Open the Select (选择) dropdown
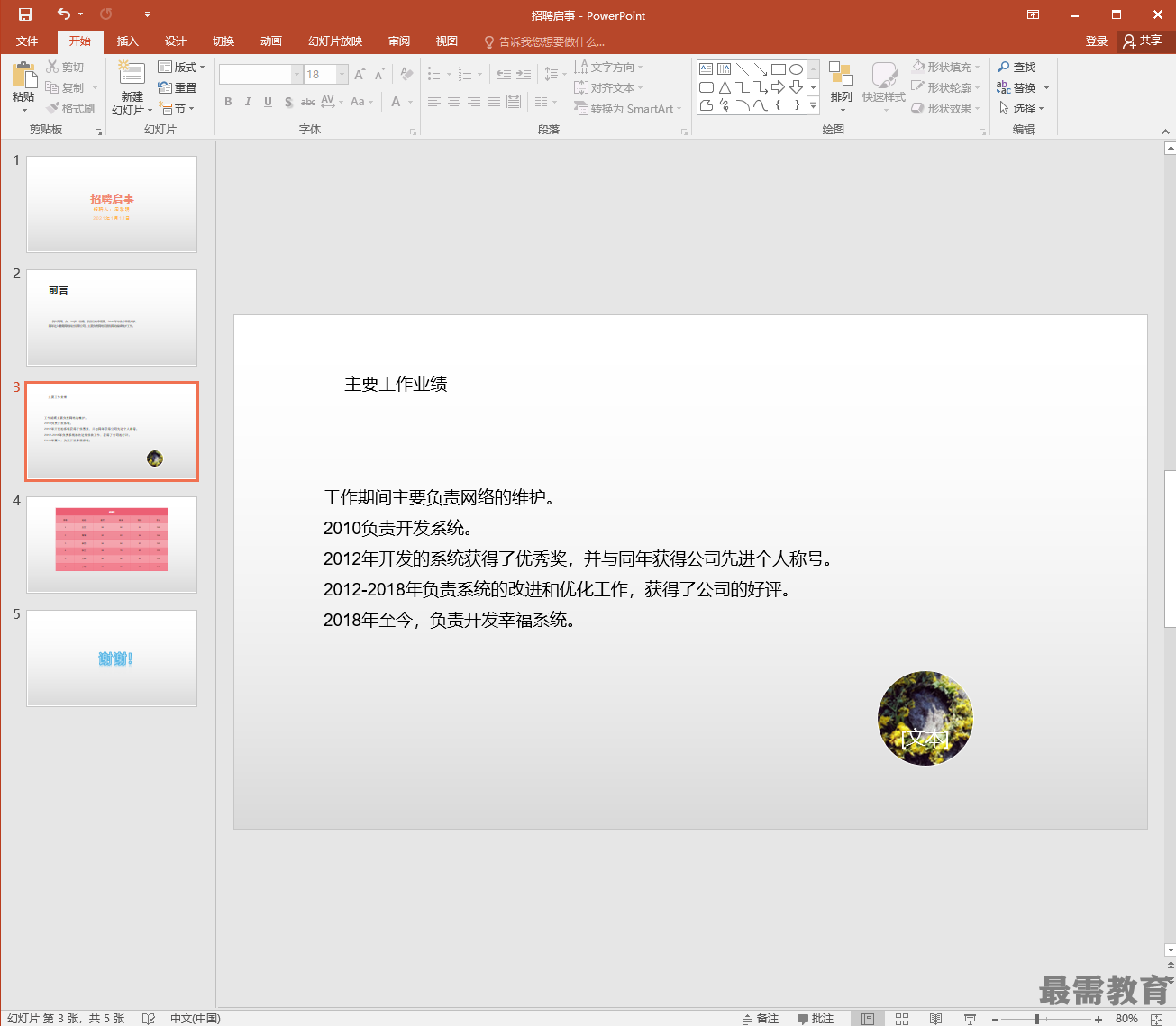The width and height of the screenshot is (1176, 1026). (x=1021, y=108)
